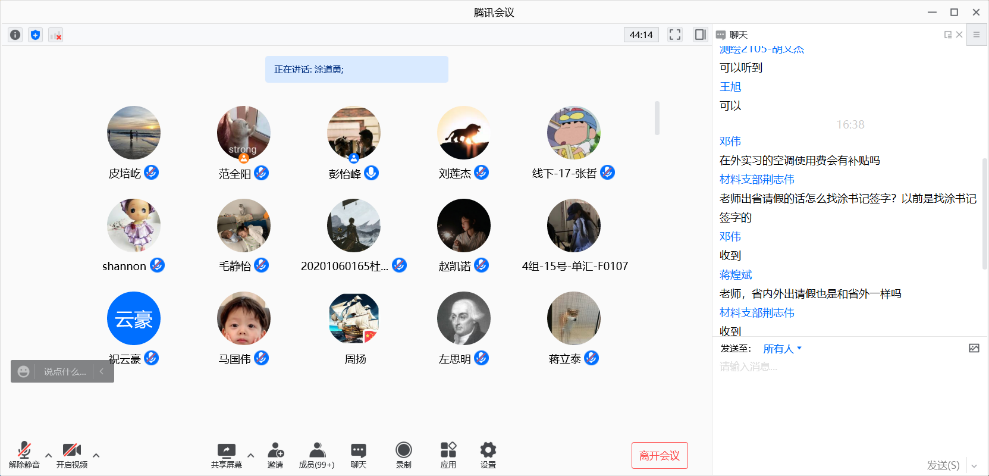Turn on the camera (开启视频)
Screen dimensions: 989x476
pos(71,454)
